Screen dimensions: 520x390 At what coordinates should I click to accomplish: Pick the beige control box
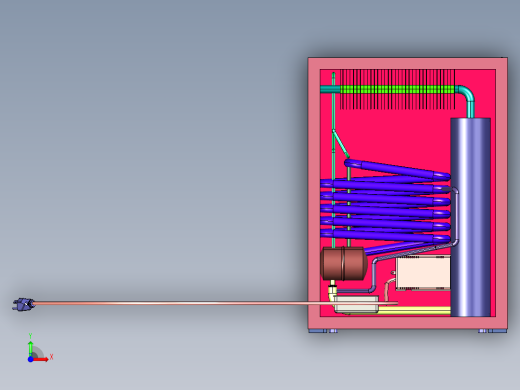[423, 273]
